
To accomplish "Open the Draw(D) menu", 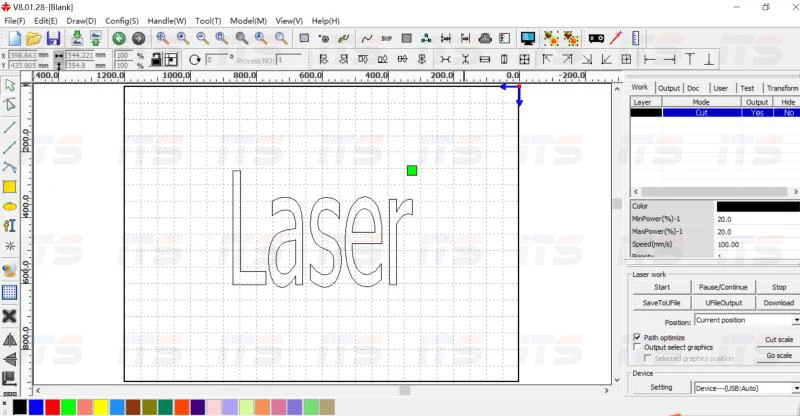I will click(81, 21).
